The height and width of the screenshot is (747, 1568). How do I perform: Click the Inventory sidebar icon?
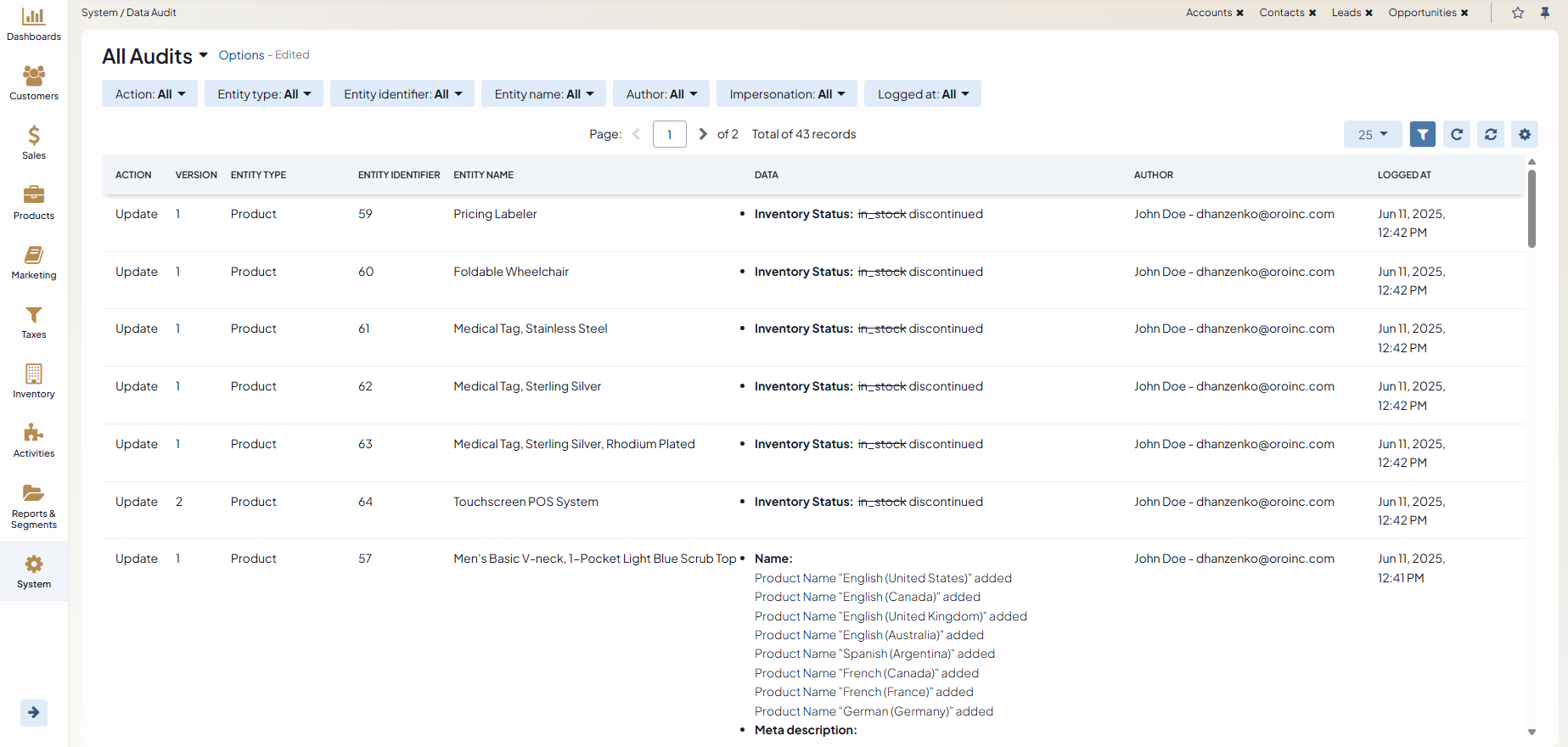pos(34,381)
